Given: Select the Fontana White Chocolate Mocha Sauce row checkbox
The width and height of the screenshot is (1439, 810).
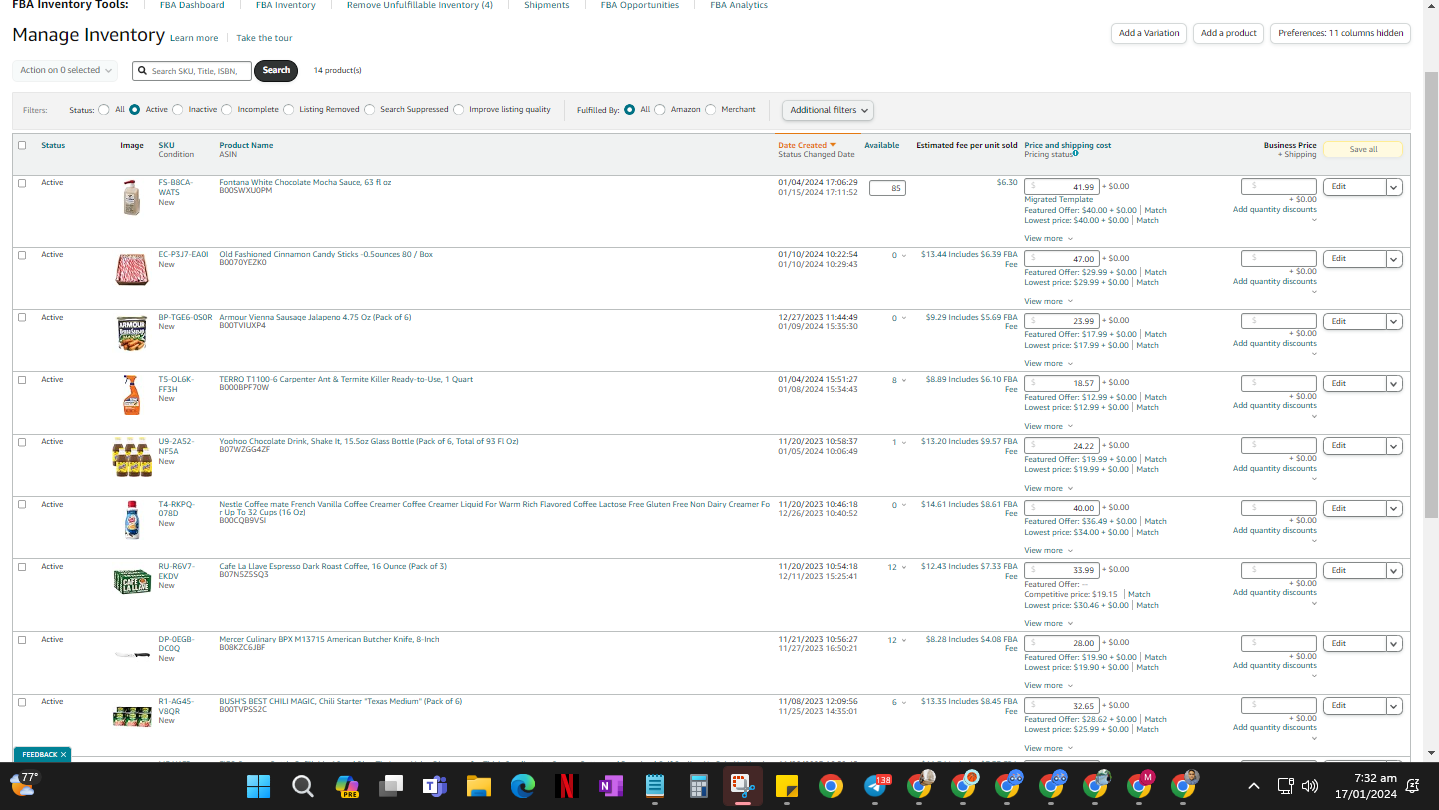Looking at the screenshot, I should click(x=22, y=183).
